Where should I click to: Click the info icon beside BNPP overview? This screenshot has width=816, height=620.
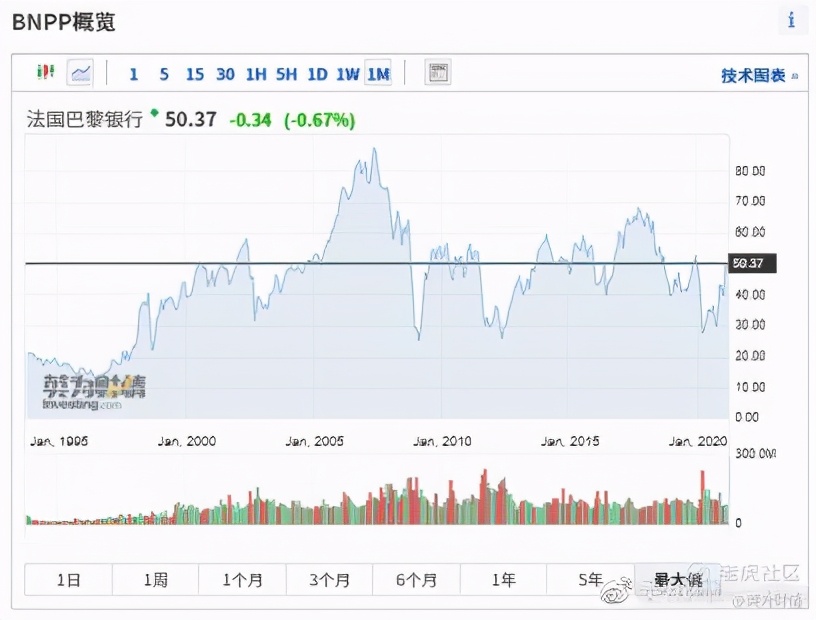[792, 21]
